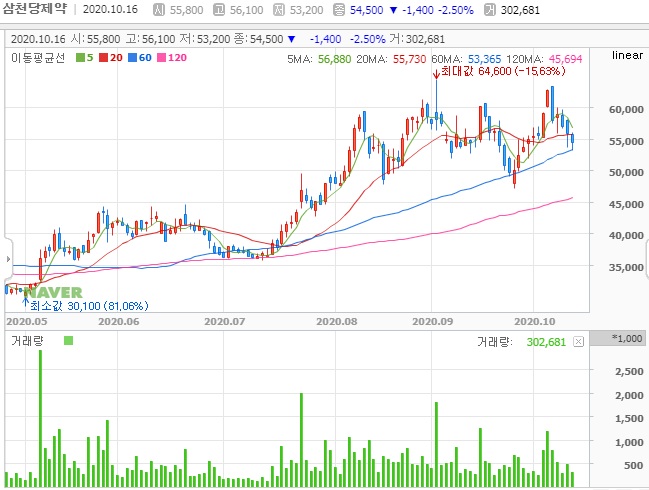Click the green 거래량 legend swatch
The image size is (649, 490).
pyautogui.click(x=69, y=341)
